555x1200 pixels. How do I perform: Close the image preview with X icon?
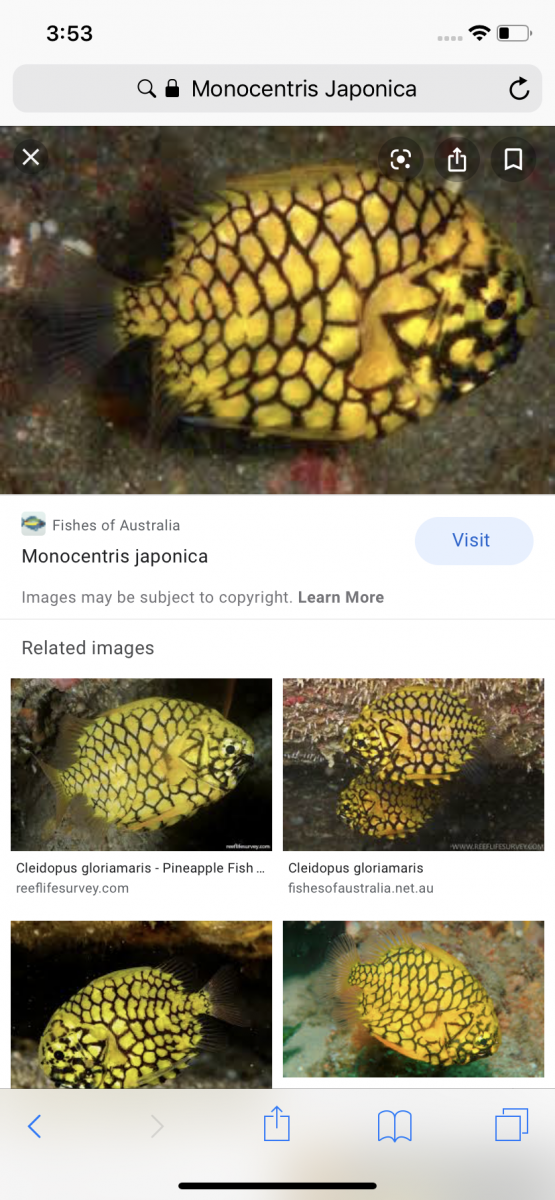point(31,157)
